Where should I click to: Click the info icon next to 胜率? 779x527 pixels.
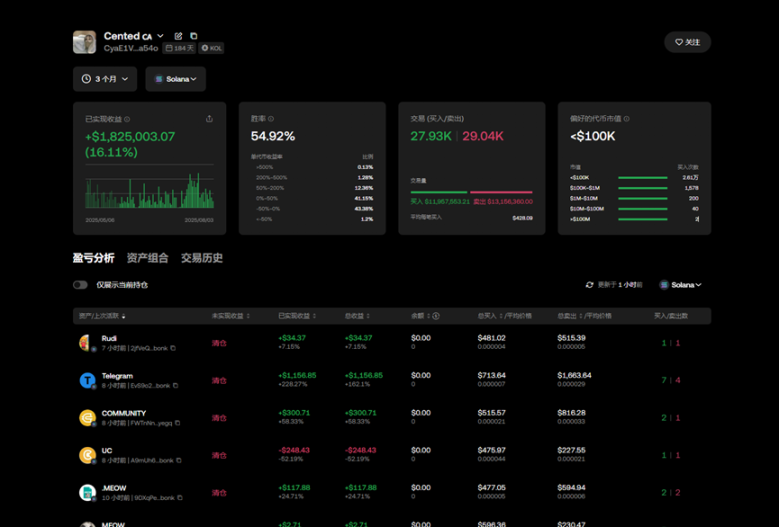click(x=271, y=119)
